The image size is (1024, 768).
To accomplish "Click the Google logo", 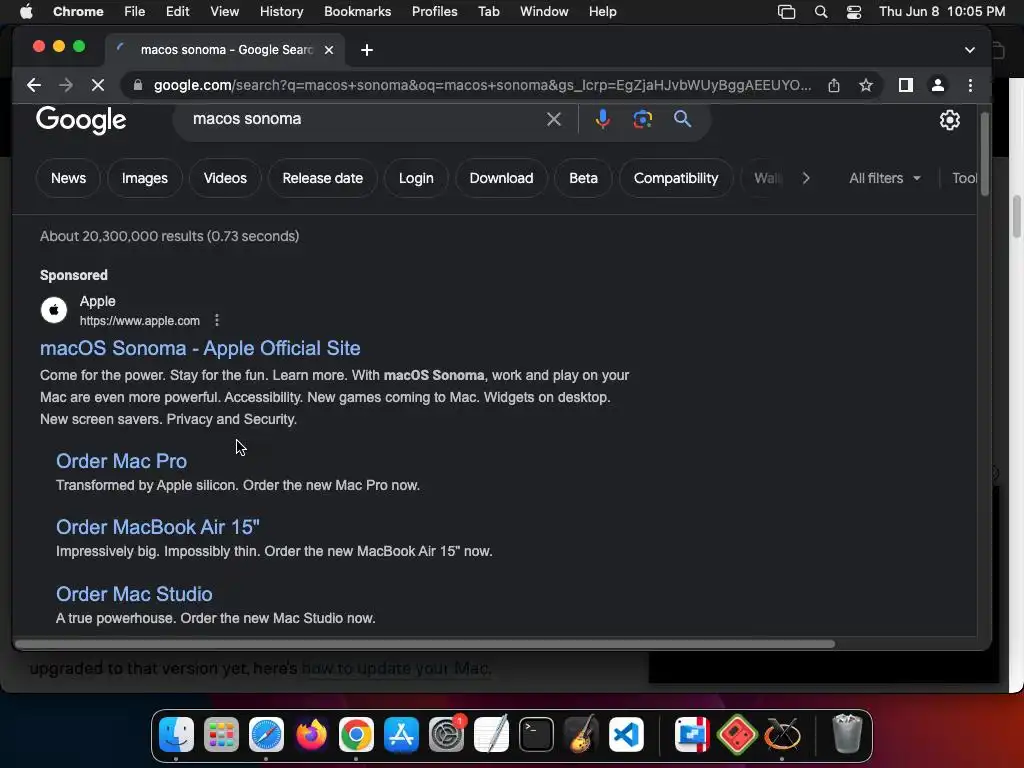I will click(81, 120).
